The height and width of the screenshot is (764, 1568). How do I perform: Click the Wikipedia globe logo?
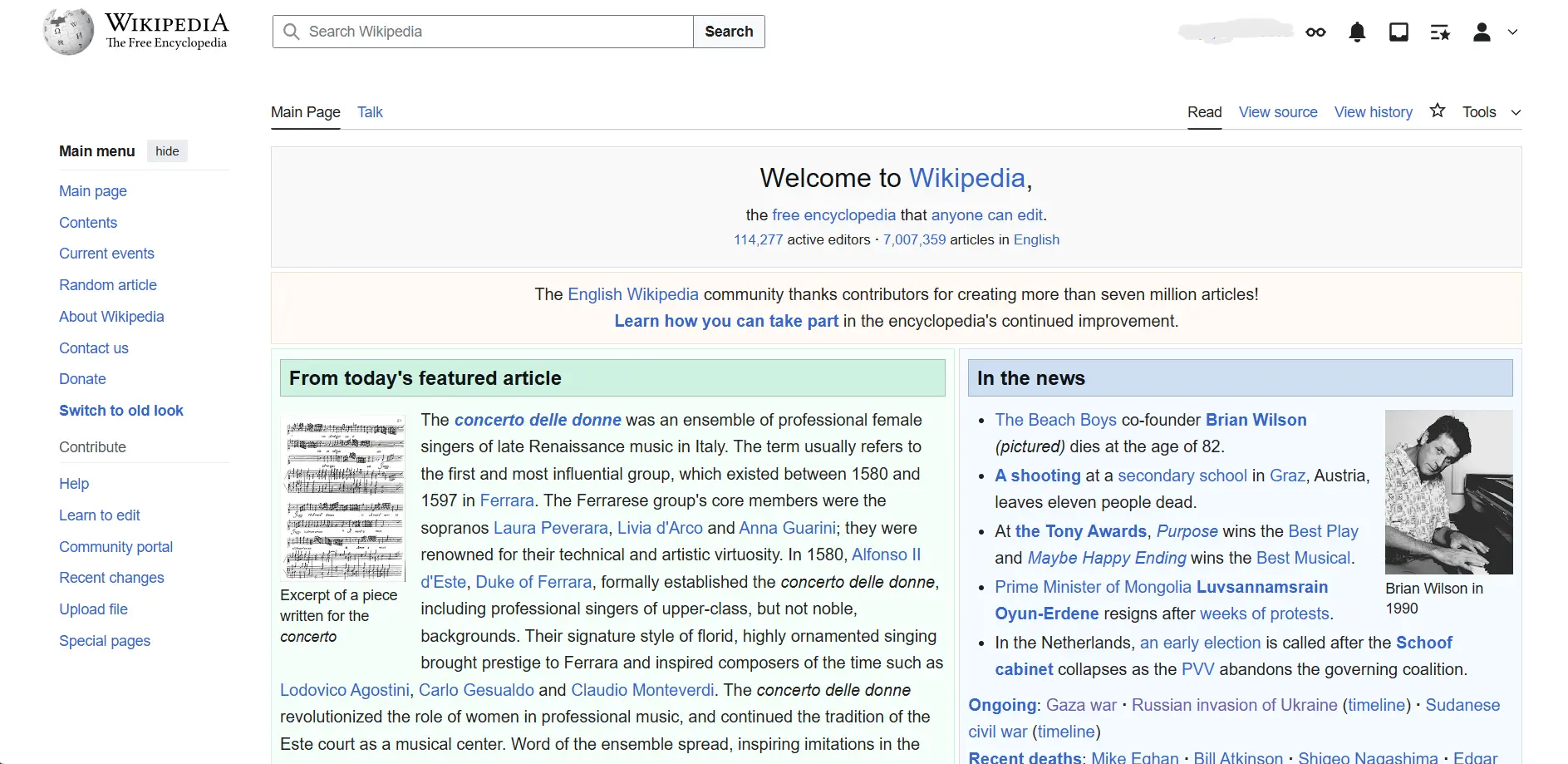pyautogui.click(x=68, y=32)
